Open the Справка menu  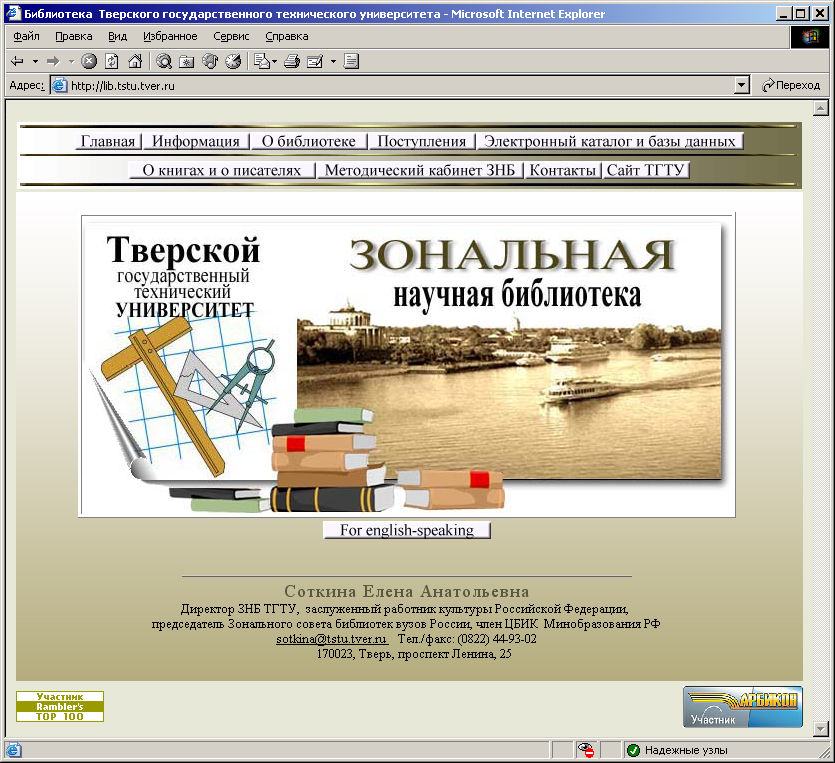[287, 36]
